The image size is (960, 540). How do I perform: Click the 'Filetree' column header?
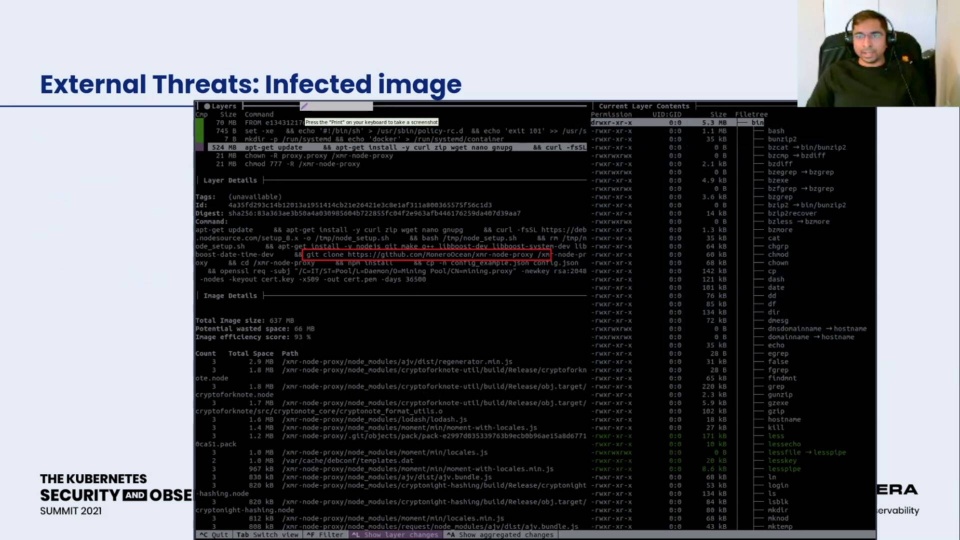751,114
